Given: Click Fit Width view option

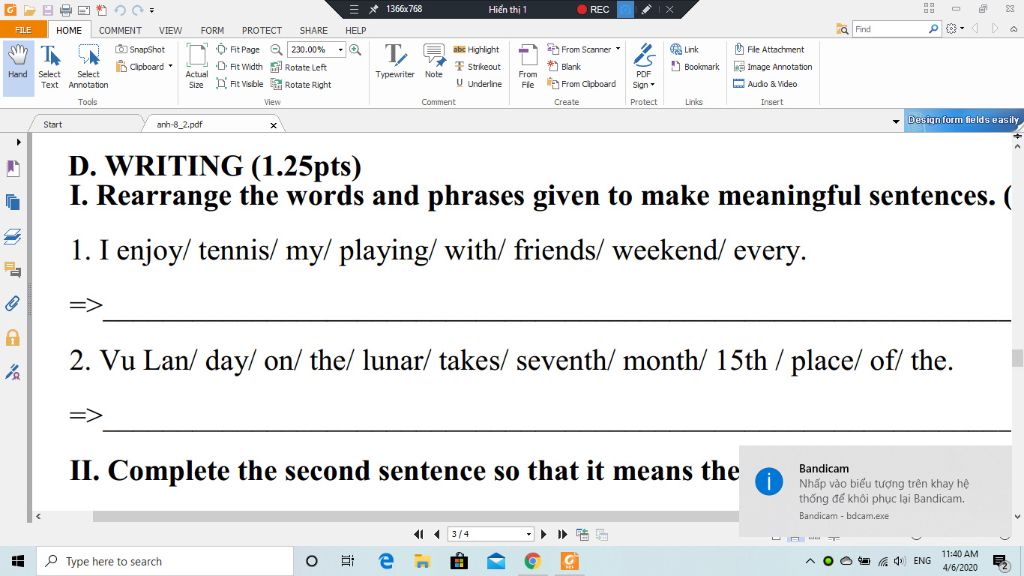Looking at the screenshot, I should coord(240,67).
